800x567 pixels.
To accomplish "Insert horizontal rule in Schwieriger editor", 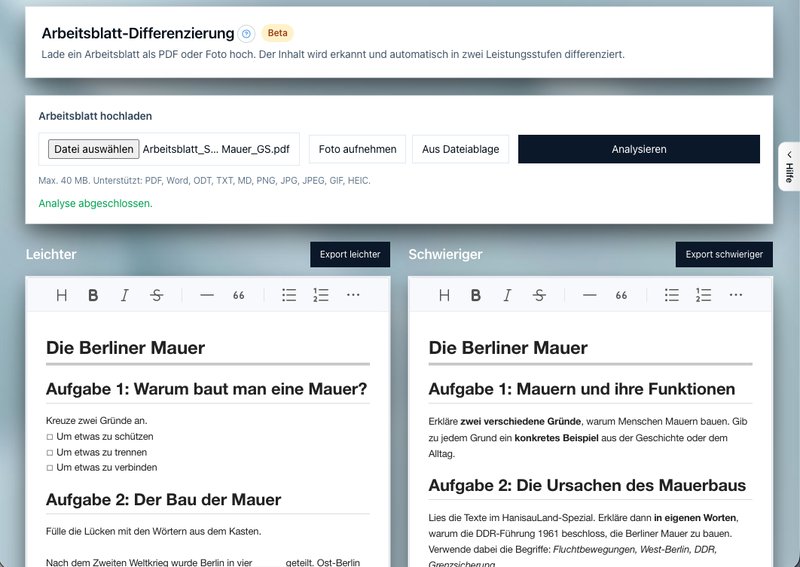I will pyautogui.click(x=589, y=295).
